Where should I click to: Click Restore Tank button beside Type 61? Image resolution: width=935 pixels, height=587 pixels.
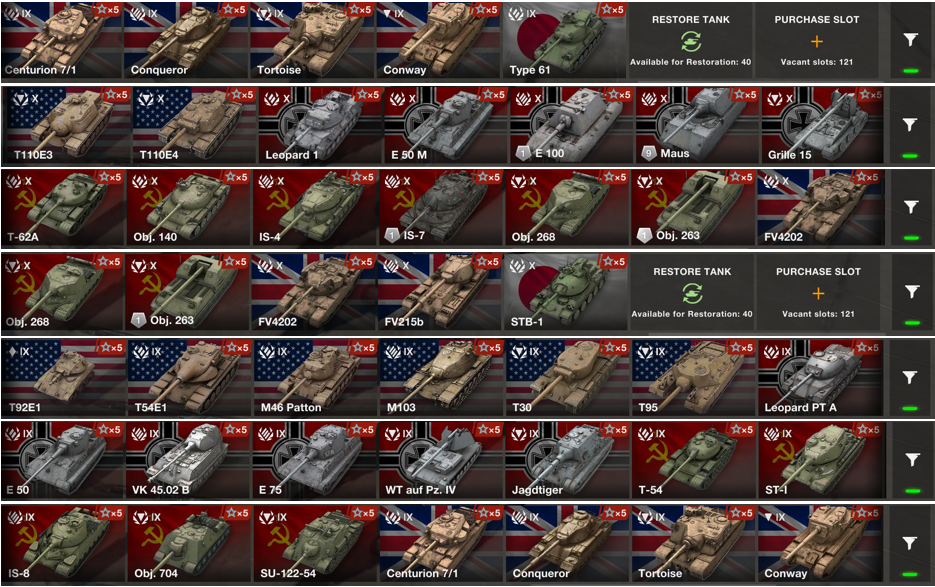point(691,41)
